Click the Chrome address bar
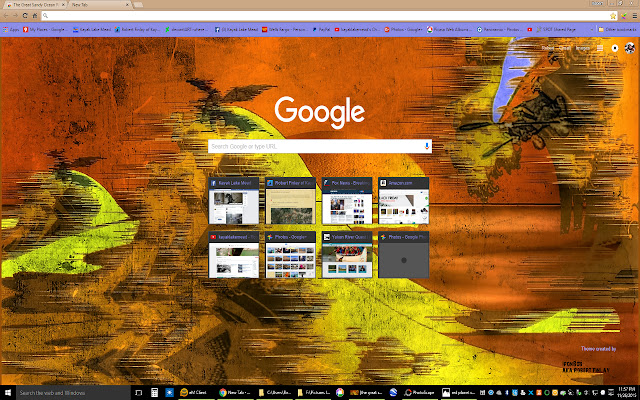 (x=325, y=16)
